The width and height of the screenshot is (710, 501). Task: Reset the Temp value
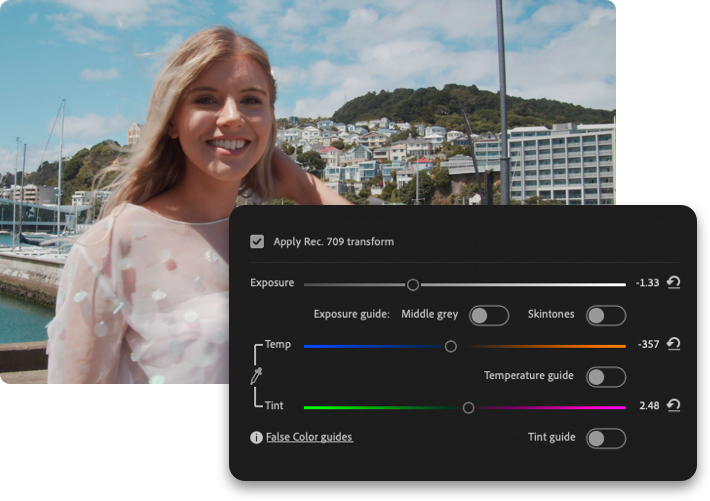(673, 345)
